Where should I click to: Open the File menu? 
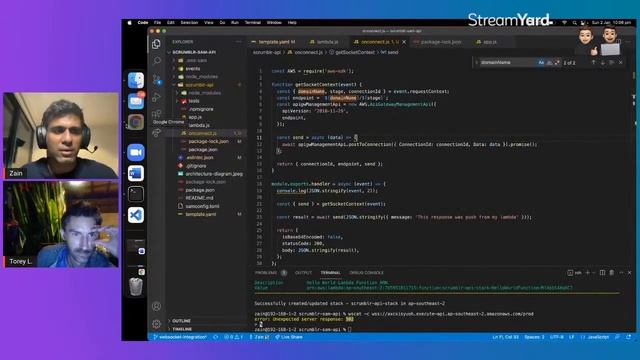pos(157,23)
